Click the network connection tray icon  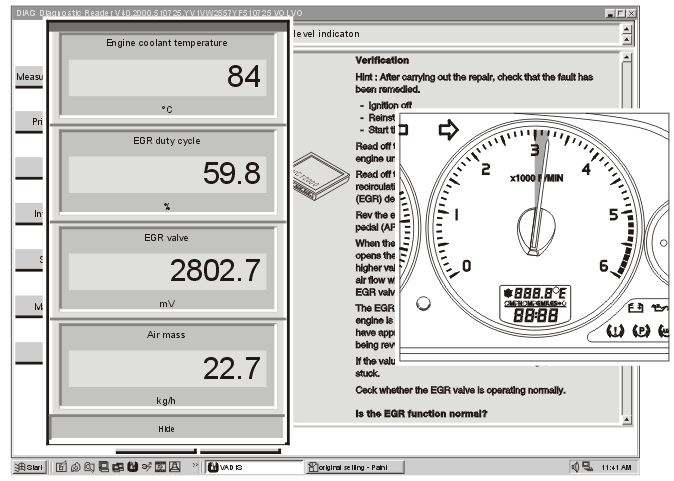click(588, 466)
